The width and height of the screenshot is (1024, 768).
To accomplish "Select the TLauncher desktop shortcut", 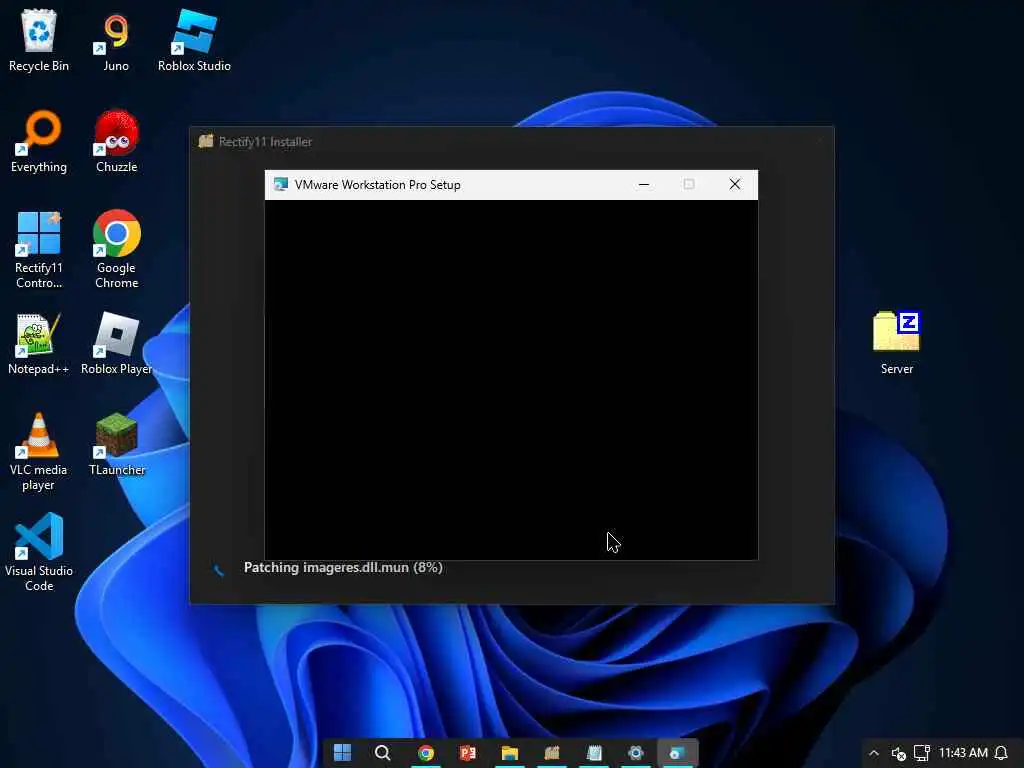I will click(116, 445).
